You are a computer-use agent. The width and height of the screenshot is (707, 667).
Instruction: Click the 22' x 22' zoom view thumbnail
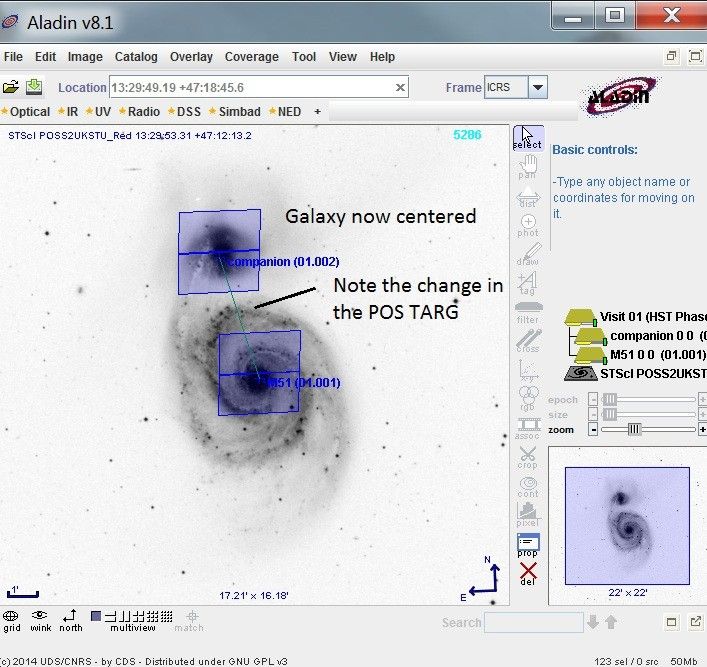pyautogui.click(x=627, y=526)
